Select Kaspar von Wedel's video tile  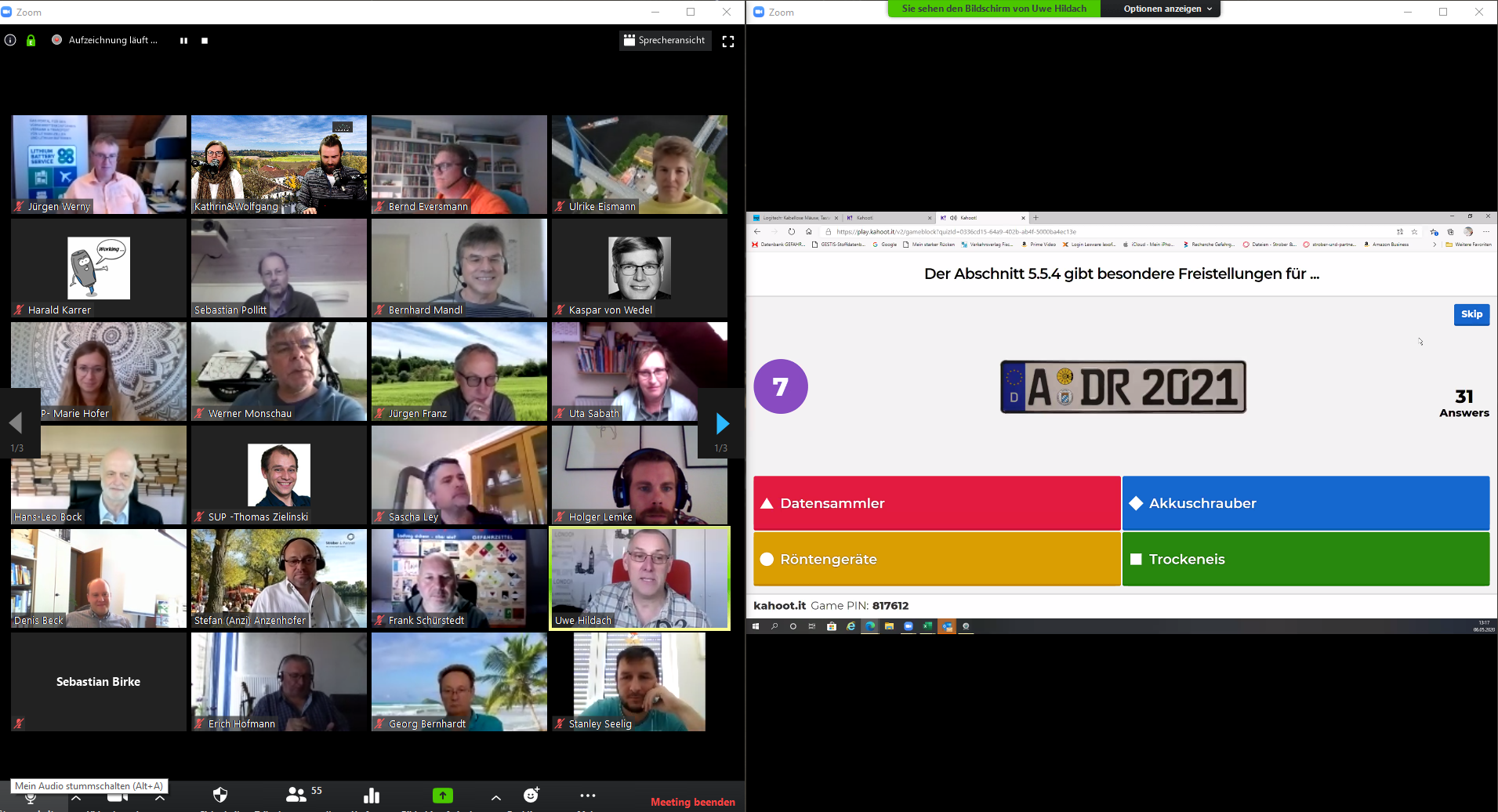(x=640, y=268)
